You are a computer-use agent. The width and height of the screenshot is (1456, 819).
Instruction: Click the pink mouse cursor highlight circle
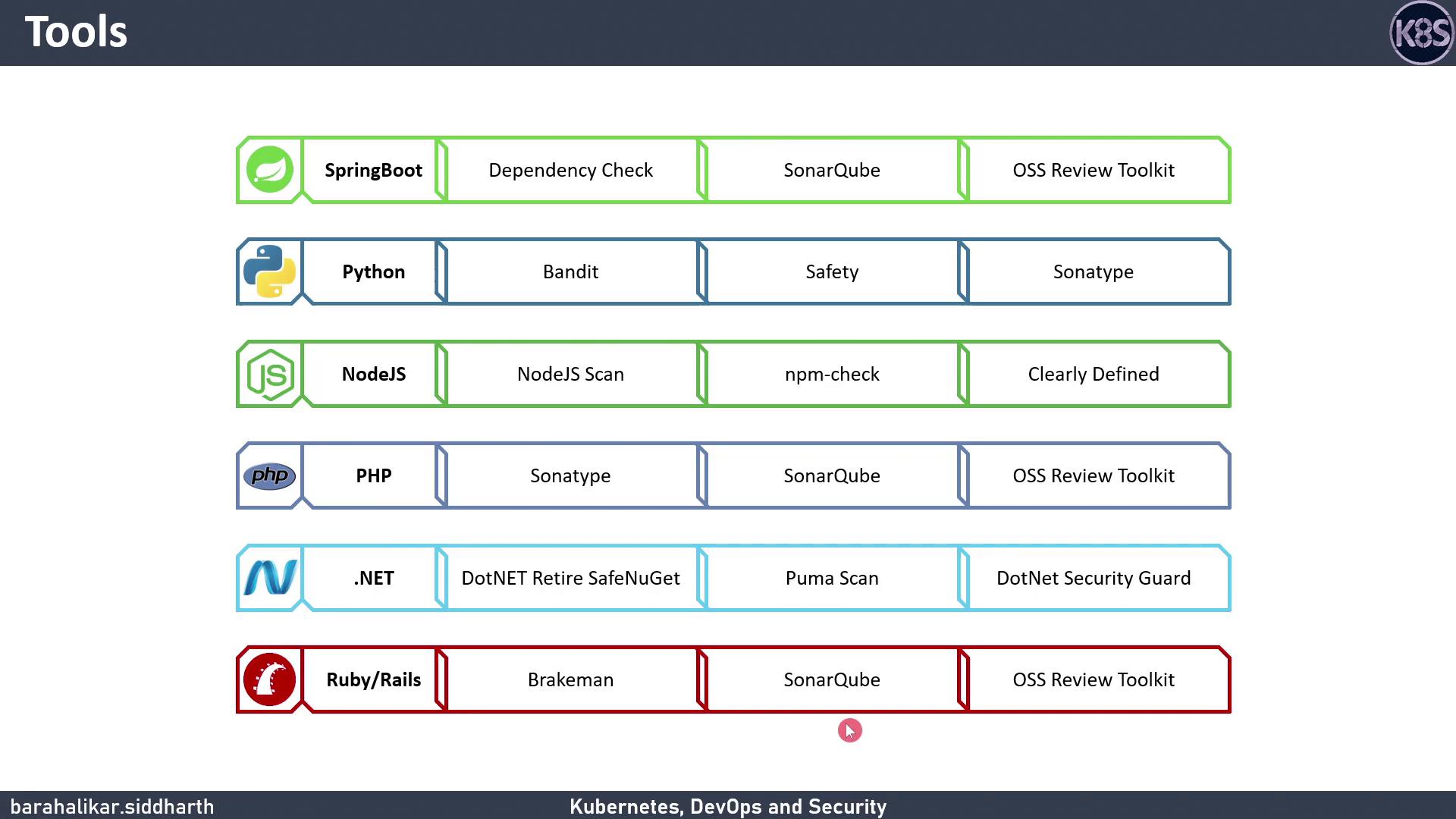tap(849, 730)
